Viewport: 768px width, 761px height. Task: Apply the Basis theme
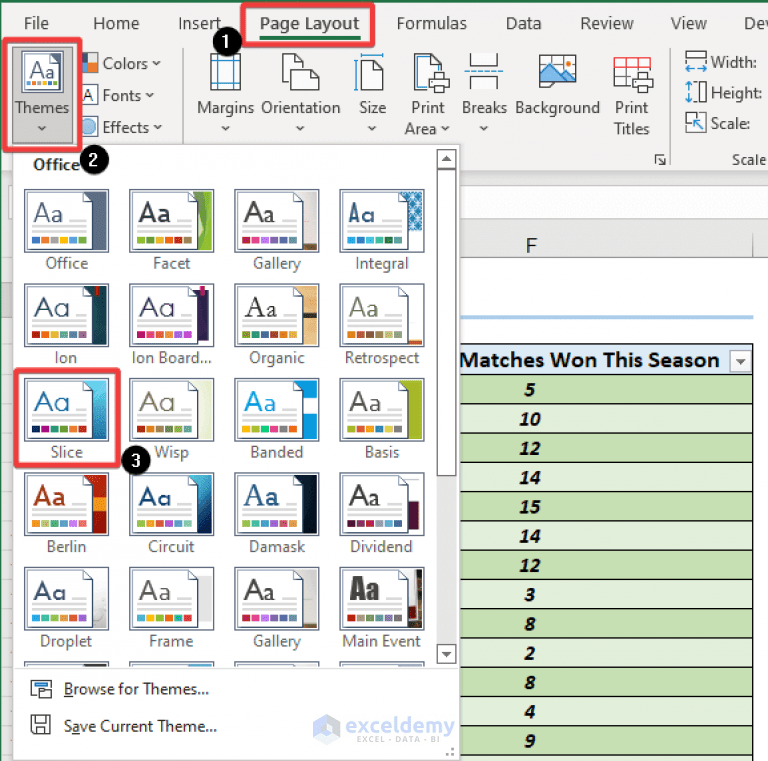[382, 419]
